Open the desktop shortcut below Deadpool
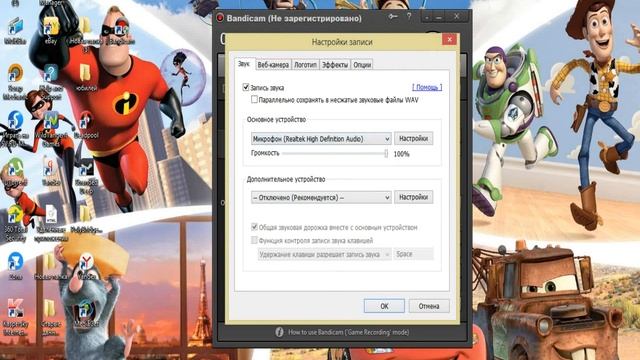 point(86,176)
